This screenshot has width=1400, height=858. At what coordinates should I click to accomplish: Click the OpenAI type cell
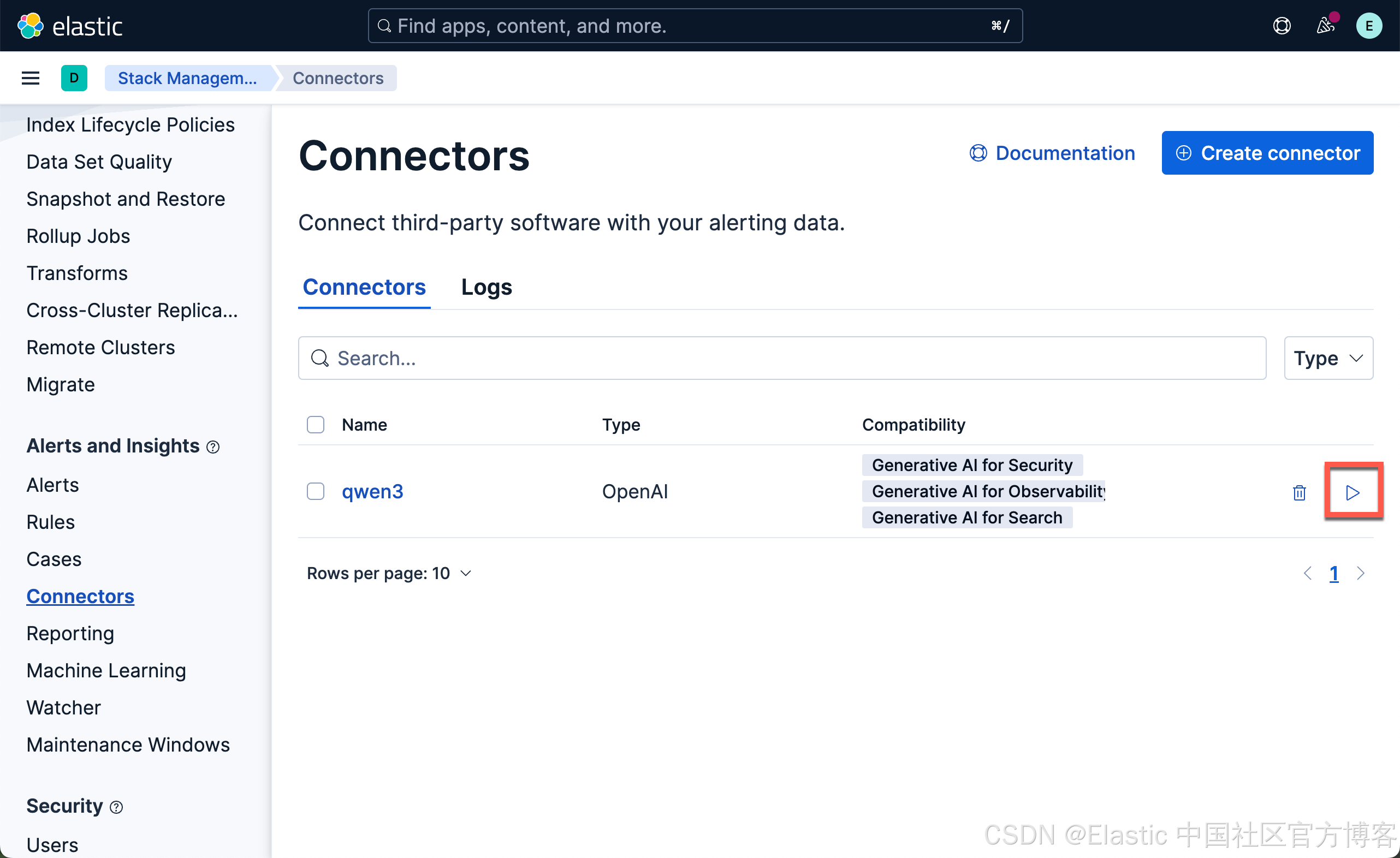pyautogui.click(x=634, y=491)
